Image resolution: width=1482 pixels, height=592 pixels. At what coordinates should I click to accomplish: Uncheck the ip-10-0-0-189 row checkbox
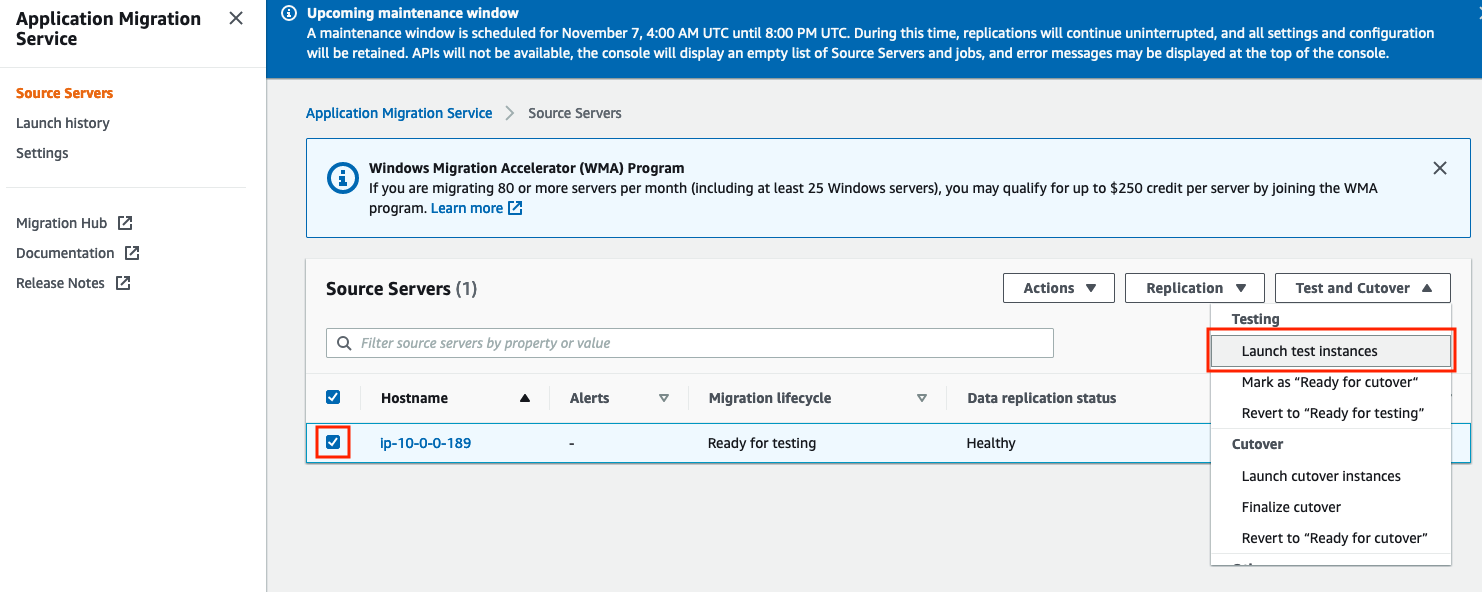point(333,442)
